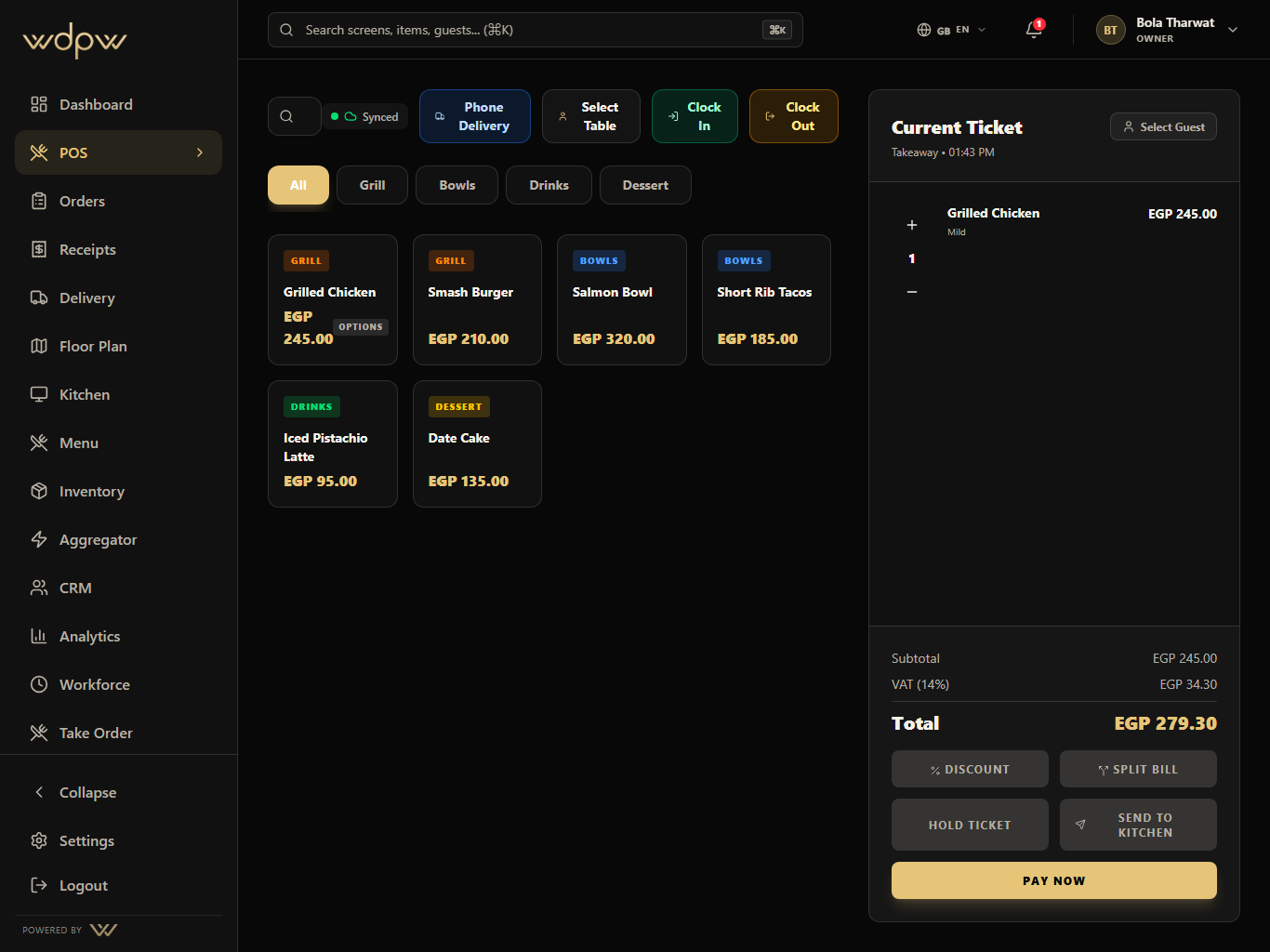Click the Select Guest button
The image size is (1270, 952).
click(1163, 126)
